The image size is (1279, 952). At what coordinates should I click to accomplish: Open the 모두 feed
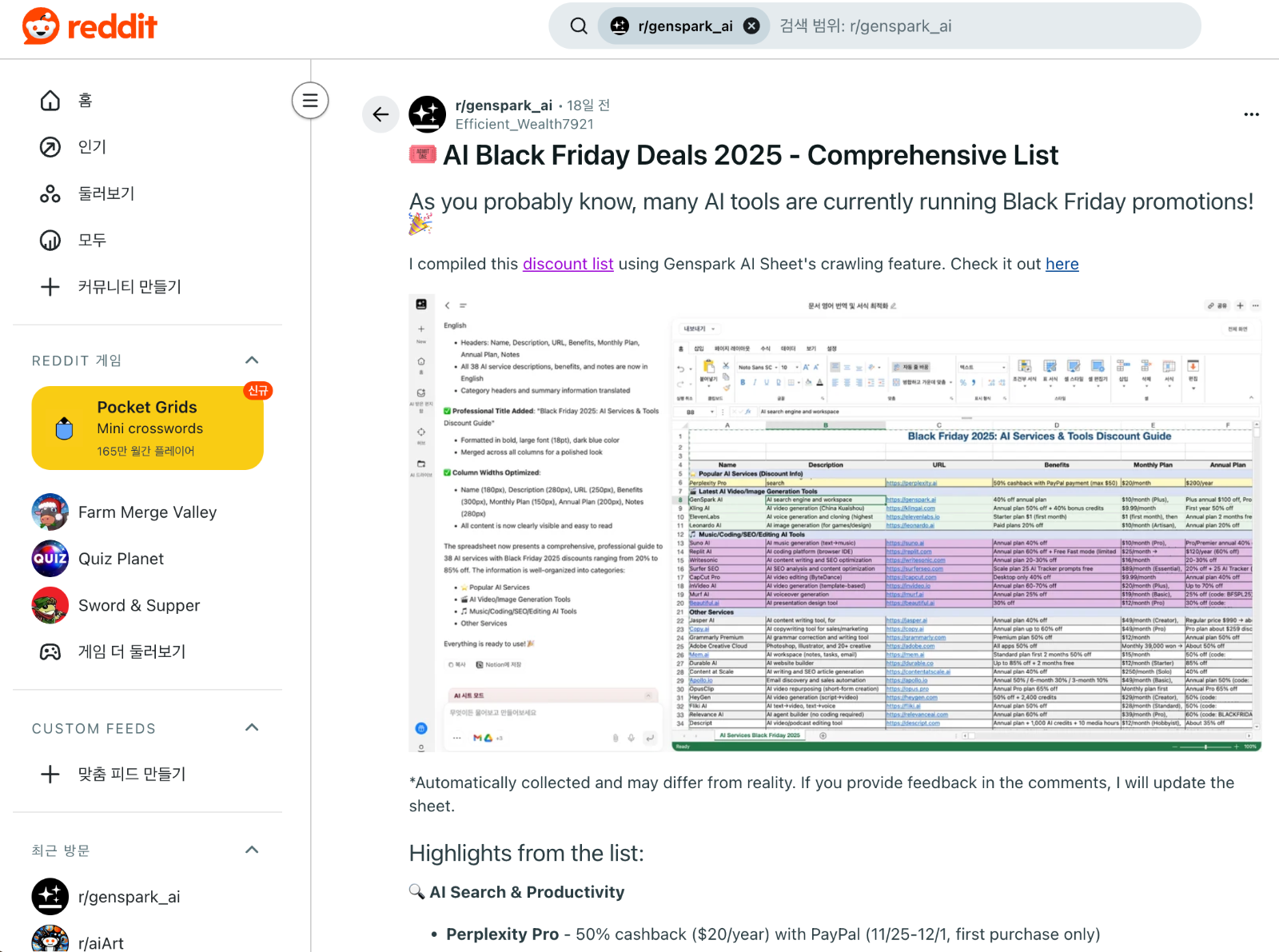[92, 240]
